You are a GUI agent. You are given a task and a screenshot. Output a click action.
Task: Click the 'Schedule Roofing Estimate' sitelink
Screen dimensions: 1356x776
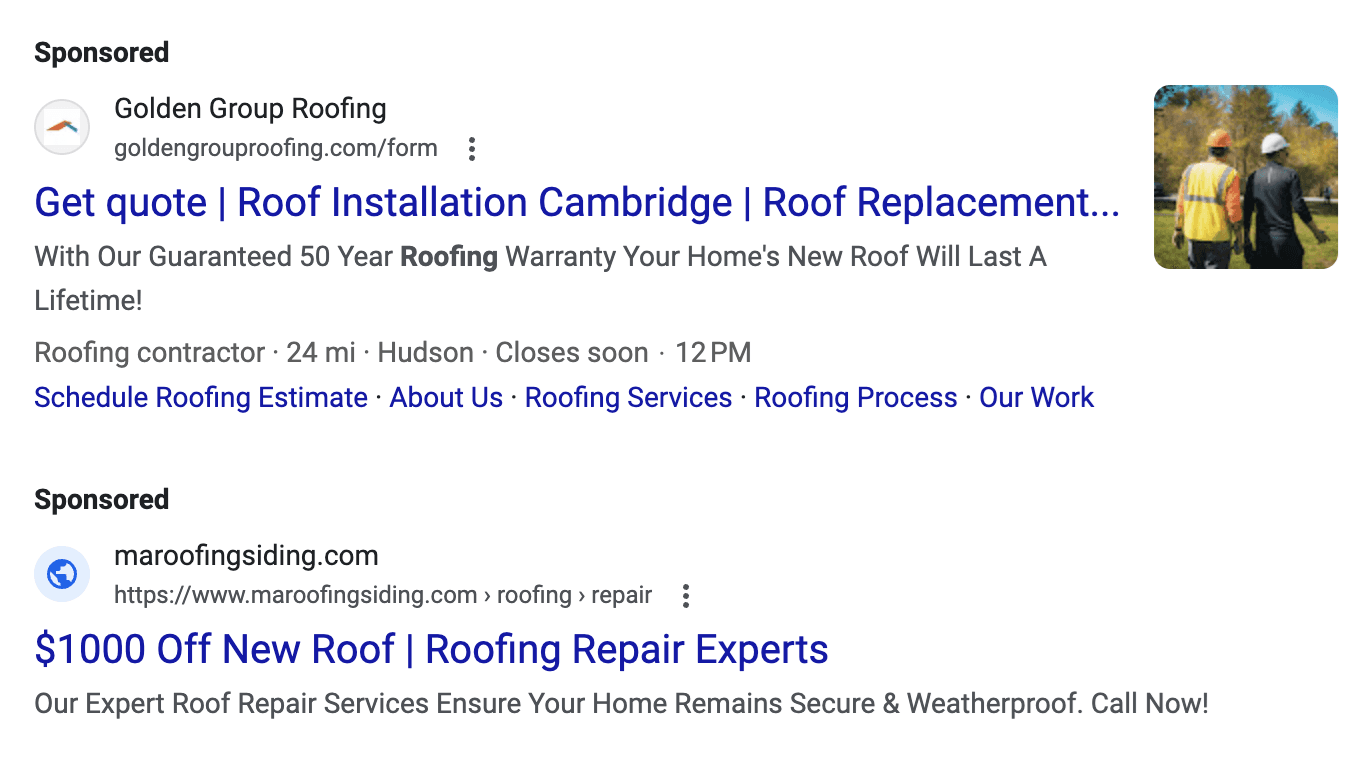point(200,397)
